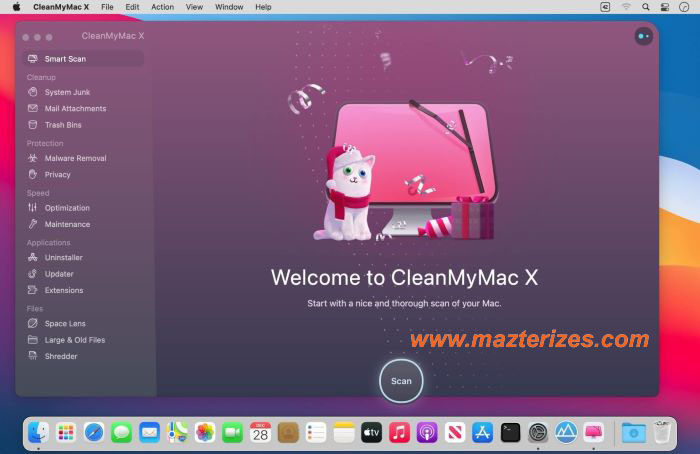Click the Trash Bins icon
Screen dimensions: 700x454
click(33, 125)
